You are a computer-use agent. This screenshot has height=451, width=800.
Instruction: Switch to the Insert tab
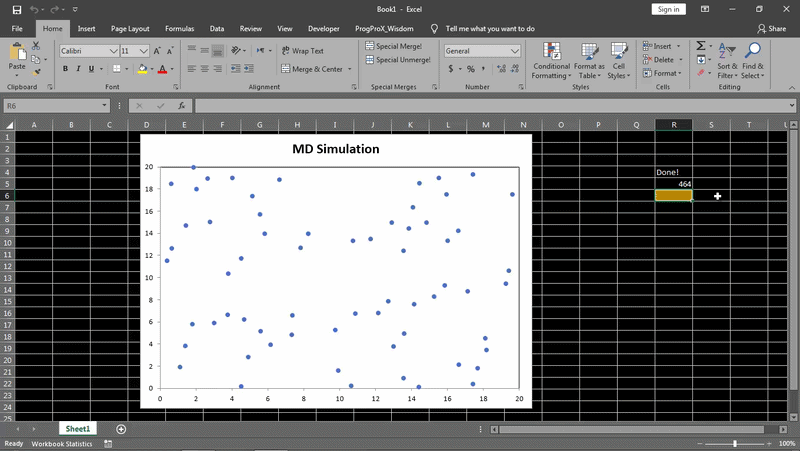86,29
